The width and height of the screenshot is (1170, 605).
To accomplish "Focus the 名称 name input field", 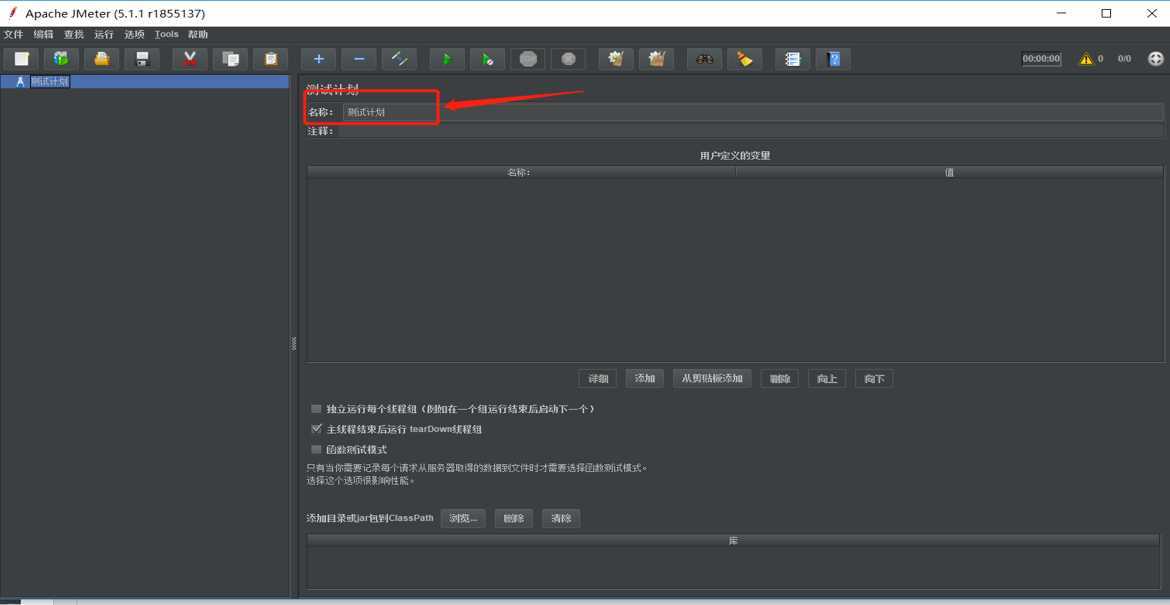I will point(751,112).
